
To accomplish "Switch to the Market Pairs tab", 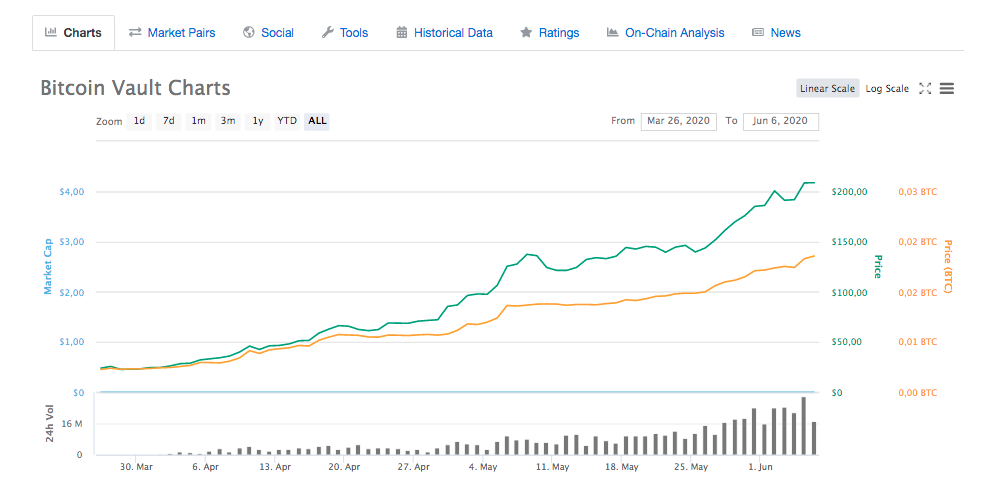I will click(x=172, y=33).
